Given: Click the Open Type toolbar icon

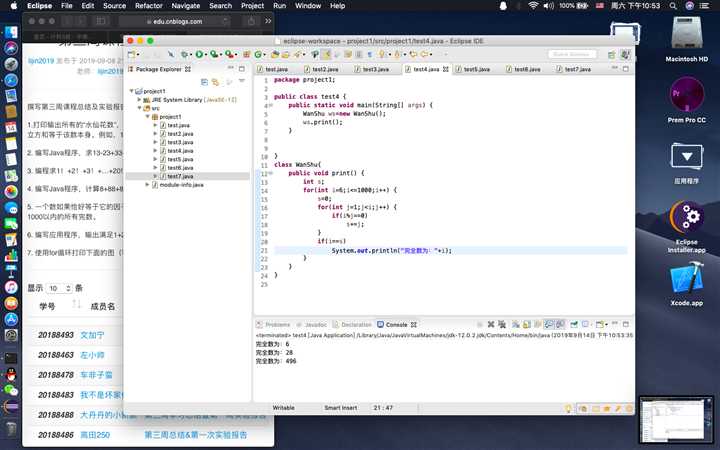Looking at the screenshot, I should pyautogui.click(x=275, y=54).
